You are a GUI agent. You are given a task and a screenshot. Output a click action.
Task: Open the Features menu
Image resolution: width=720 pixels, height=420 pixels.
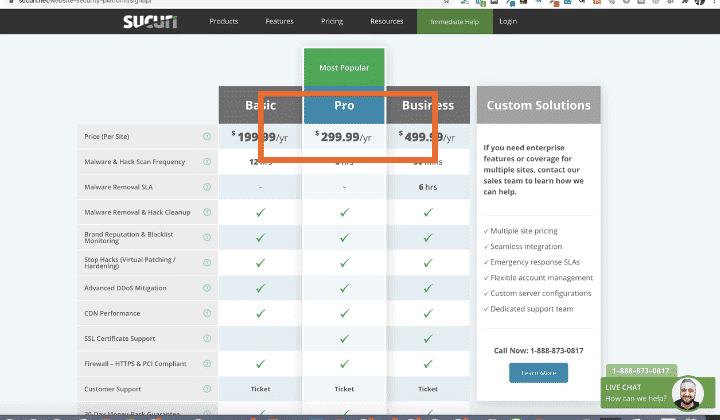click(x=279, y=21)
